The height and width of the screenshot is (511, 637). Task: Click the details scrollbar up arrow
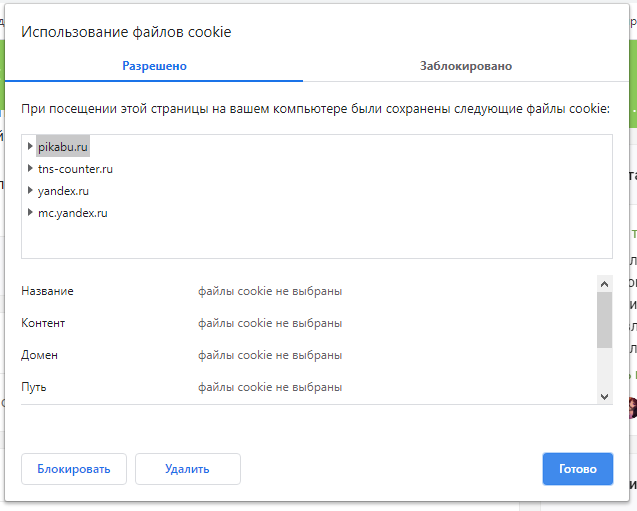(604, 284)
